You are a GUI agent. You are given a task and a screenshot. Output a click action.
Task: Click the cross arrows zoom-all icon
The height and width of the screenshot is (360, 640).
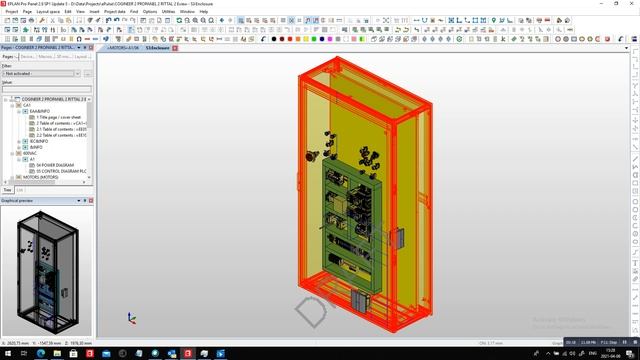[x=386, y=20]
